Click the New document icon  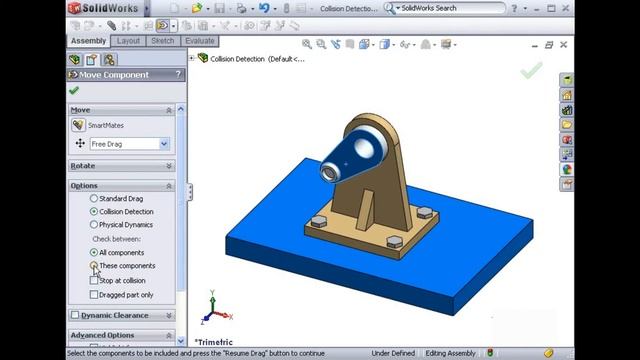coord(174,8)
